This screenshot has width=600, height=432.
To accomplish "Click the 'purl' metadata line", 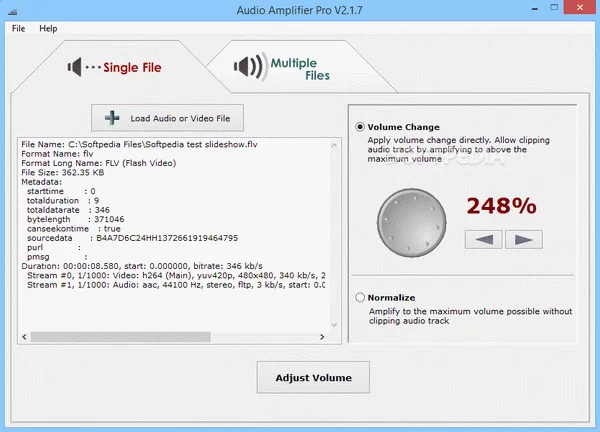I will [x=54, y=248].
